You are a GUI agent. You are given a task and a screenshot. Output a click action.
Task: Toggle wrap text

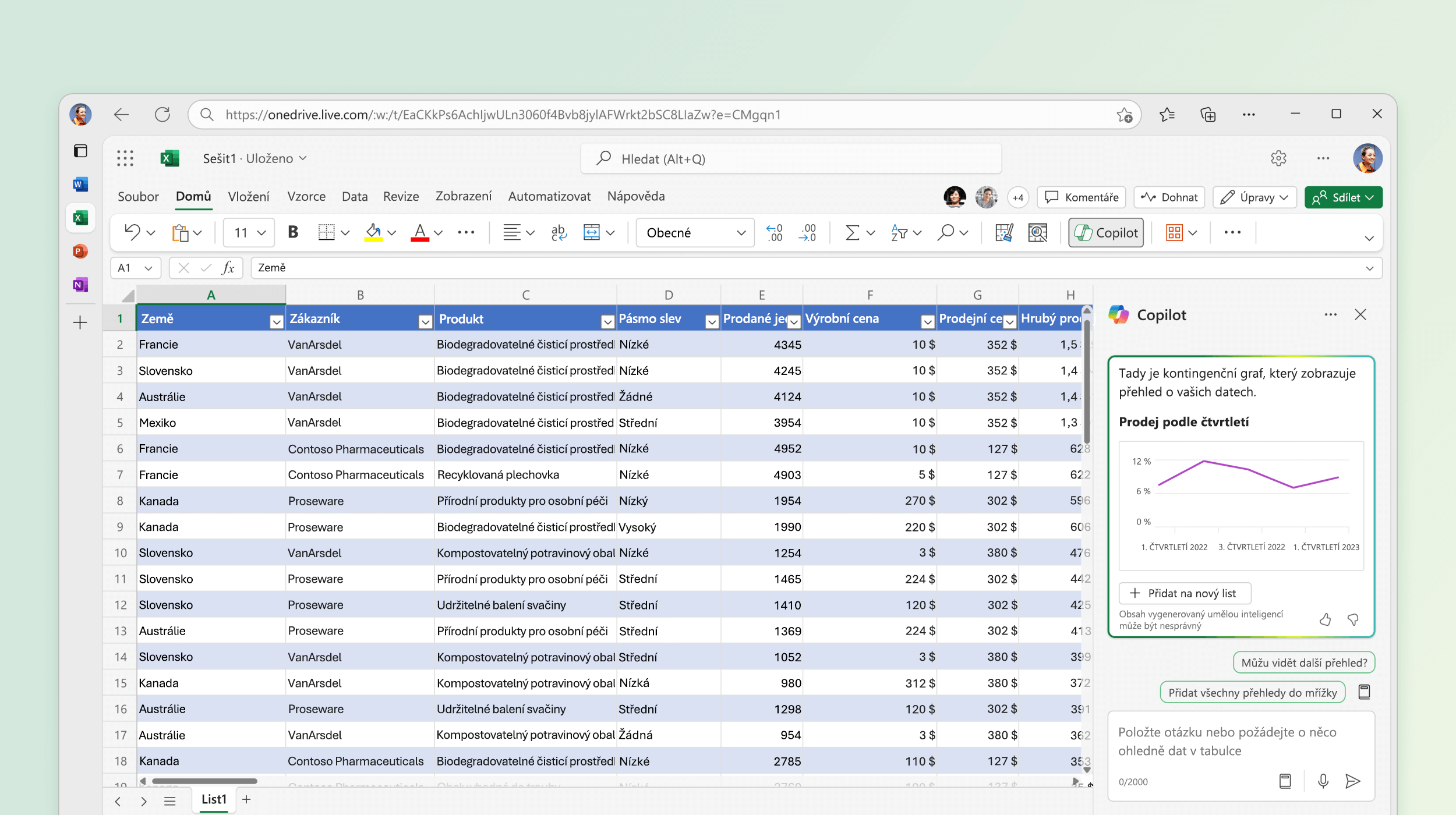tap(559, 233)
